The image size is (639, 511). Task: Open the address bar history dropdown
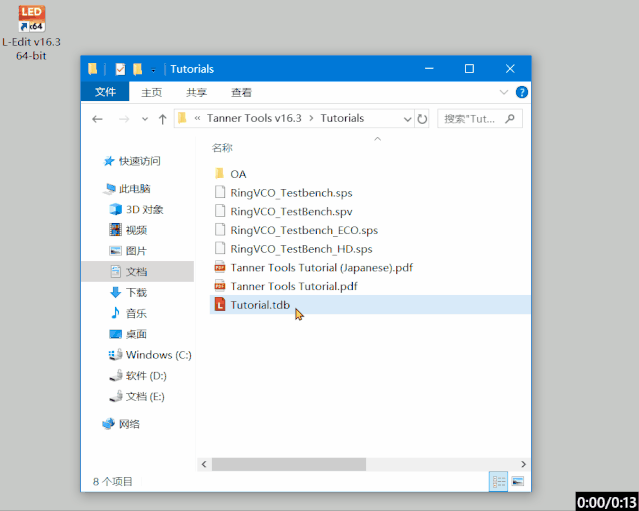(x=407, y=118)
